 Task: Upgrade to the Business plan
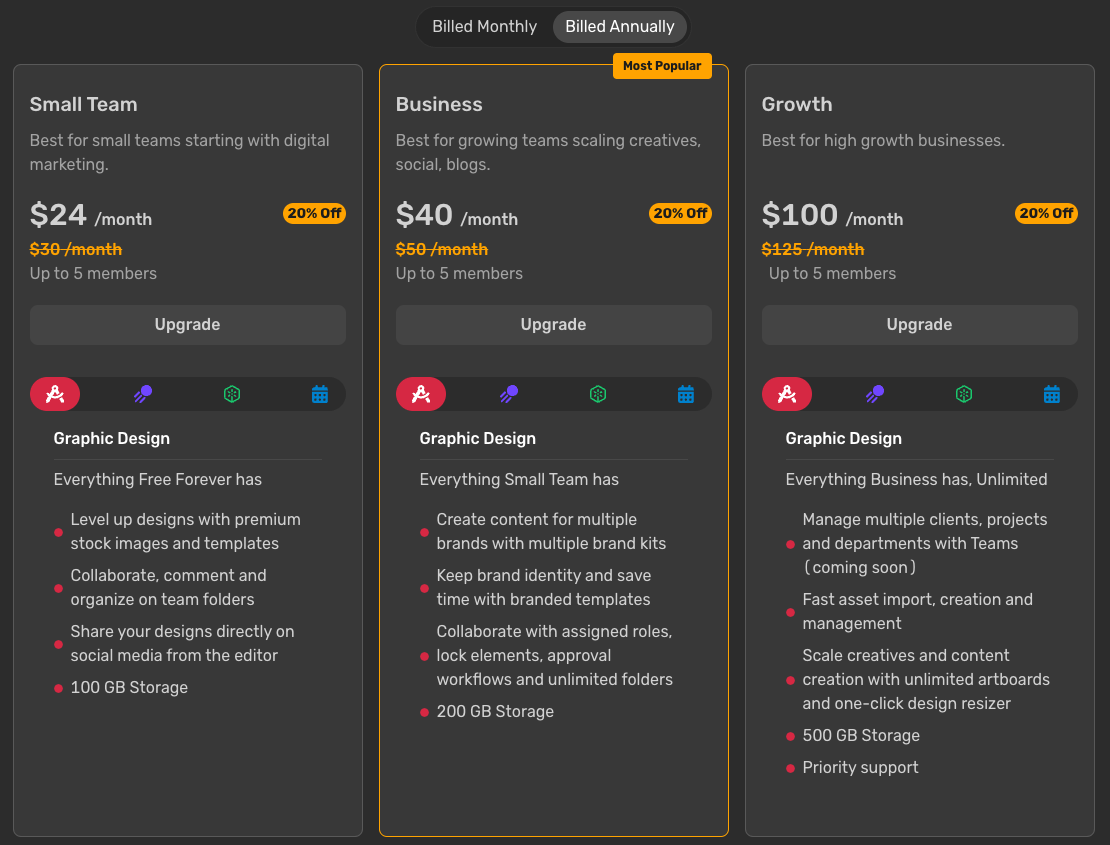pos(553,324)
